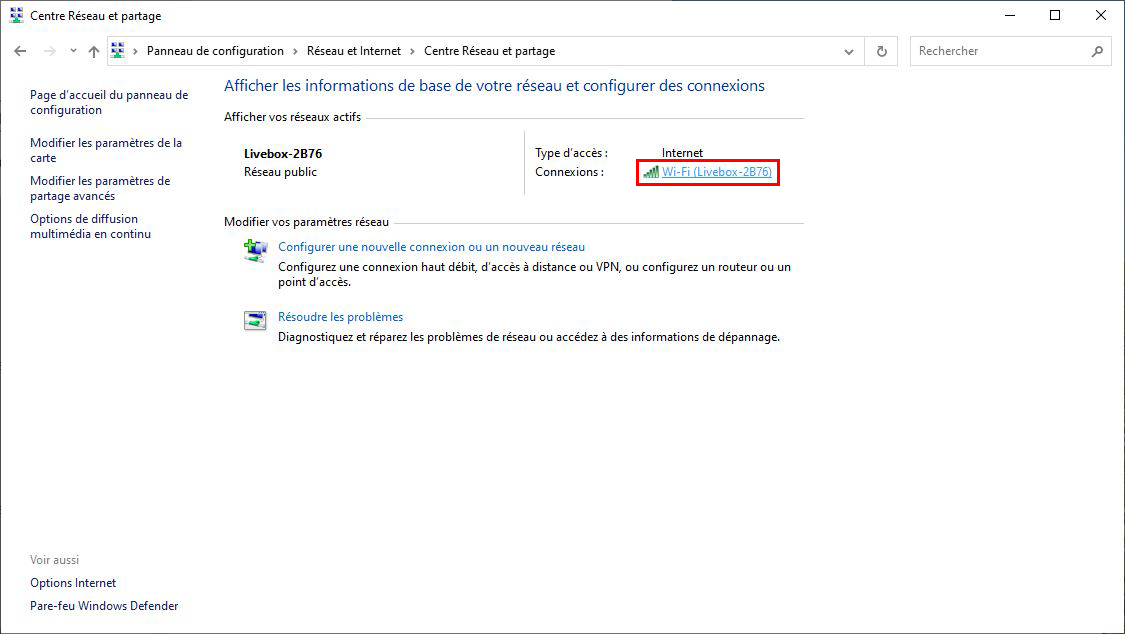Minimize the Centre Réseau et partage window
Screen dimensions: 1125x634
[1009, 15]
